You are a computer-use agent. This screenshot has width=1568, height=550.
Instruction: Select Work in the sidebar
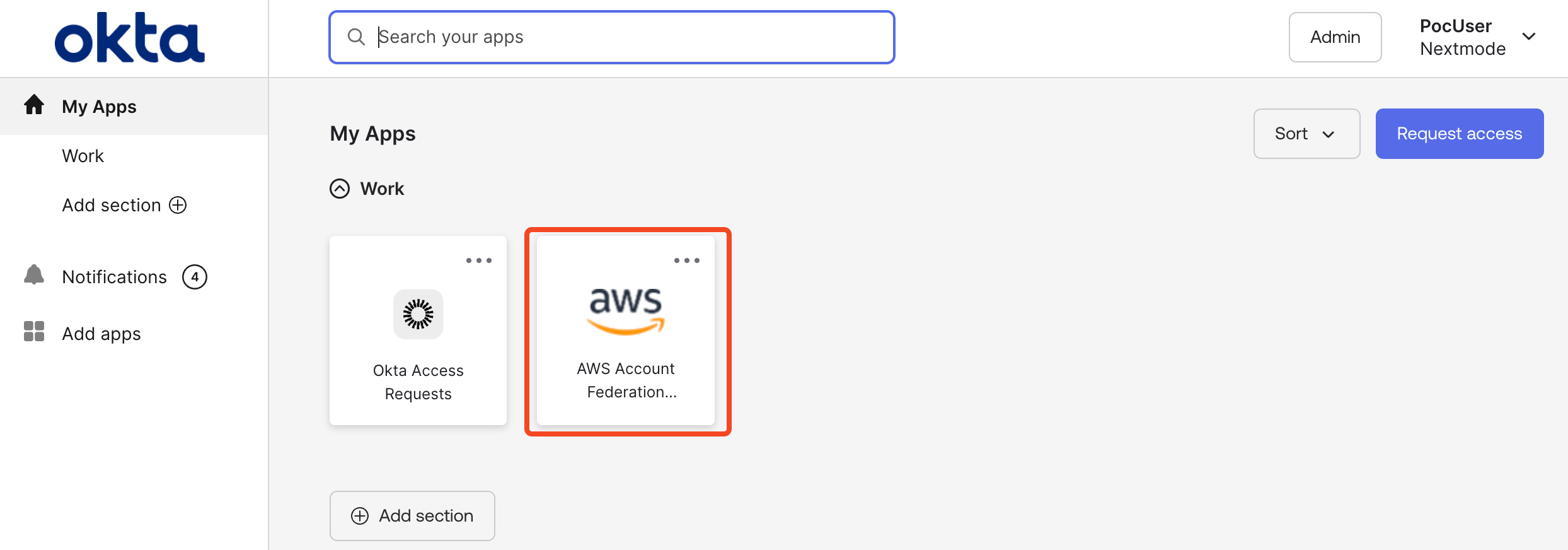83,155
